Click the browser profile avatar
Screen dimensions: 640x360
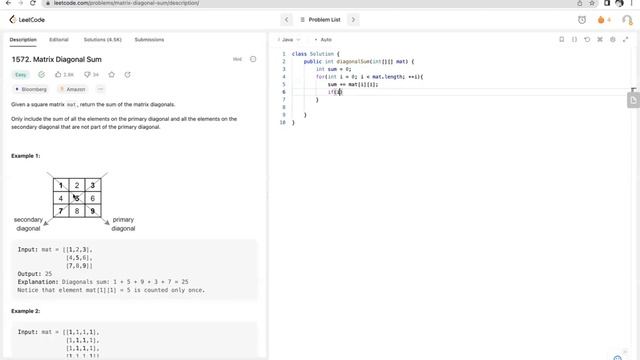619,3
